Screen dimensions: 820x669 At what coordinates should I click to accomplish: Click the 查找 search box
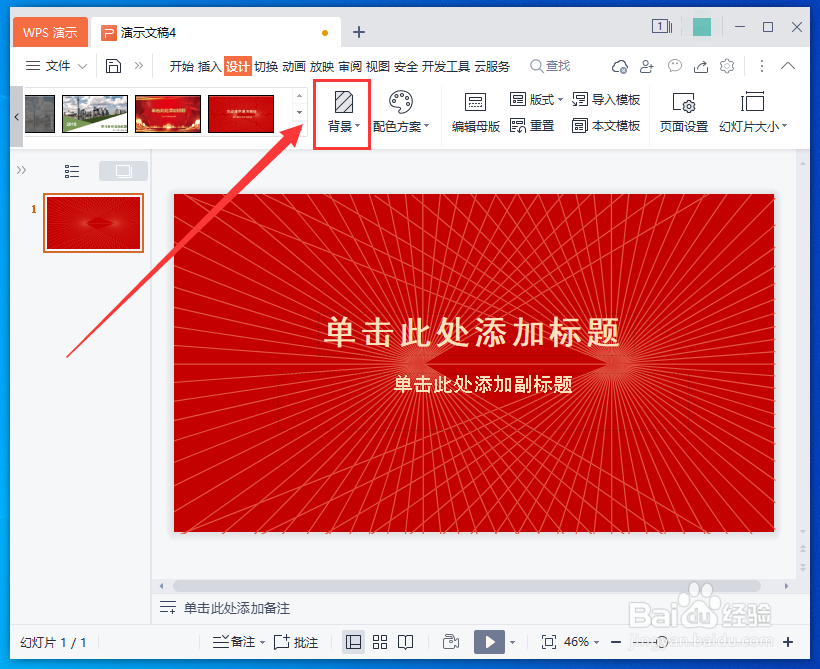550,66
